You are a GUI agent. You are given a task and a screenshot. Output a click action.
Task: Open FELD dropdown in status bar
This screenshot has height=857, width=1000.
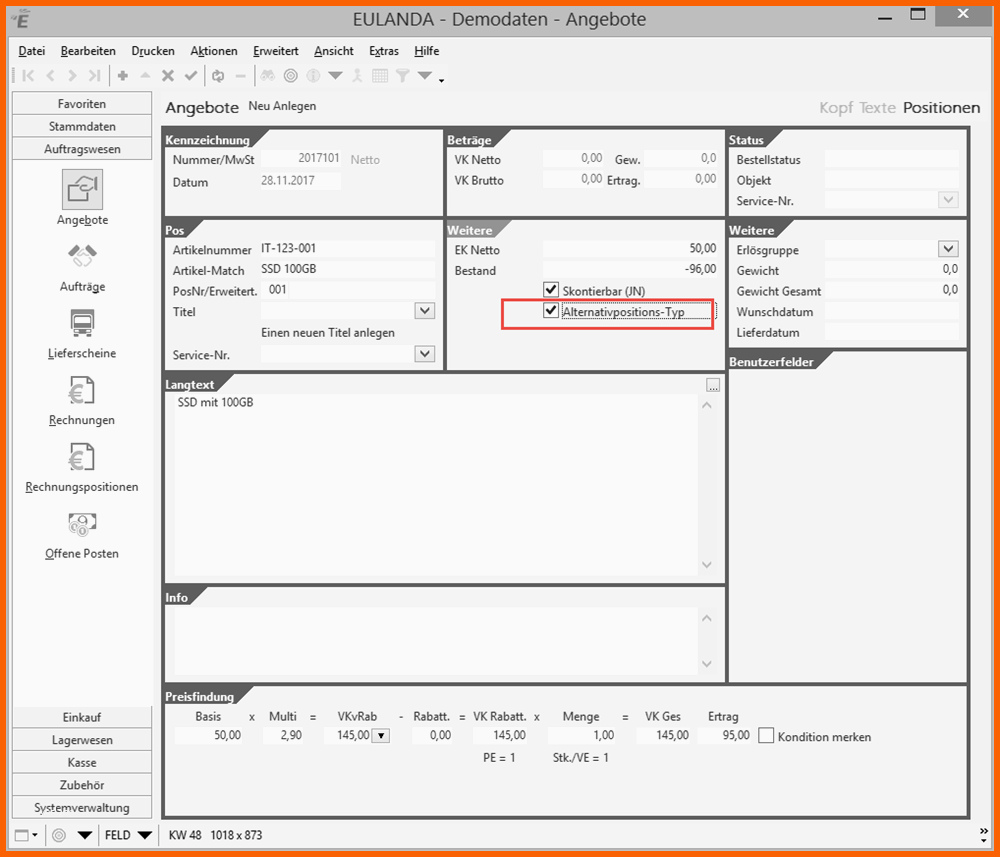145,835
